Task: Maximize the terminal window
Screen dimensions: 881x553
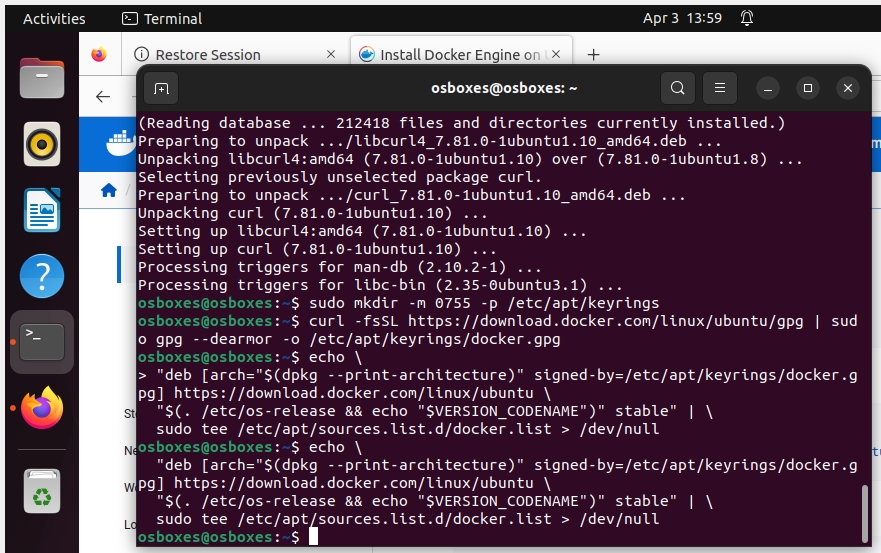Action: (808, 88)
